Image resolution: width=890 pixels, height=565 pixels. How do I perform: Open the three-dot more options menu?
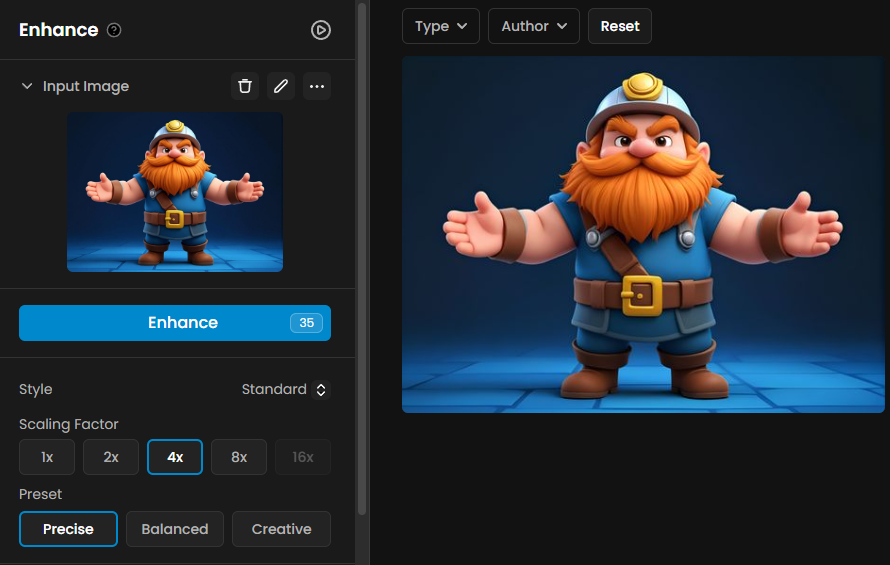317,86
